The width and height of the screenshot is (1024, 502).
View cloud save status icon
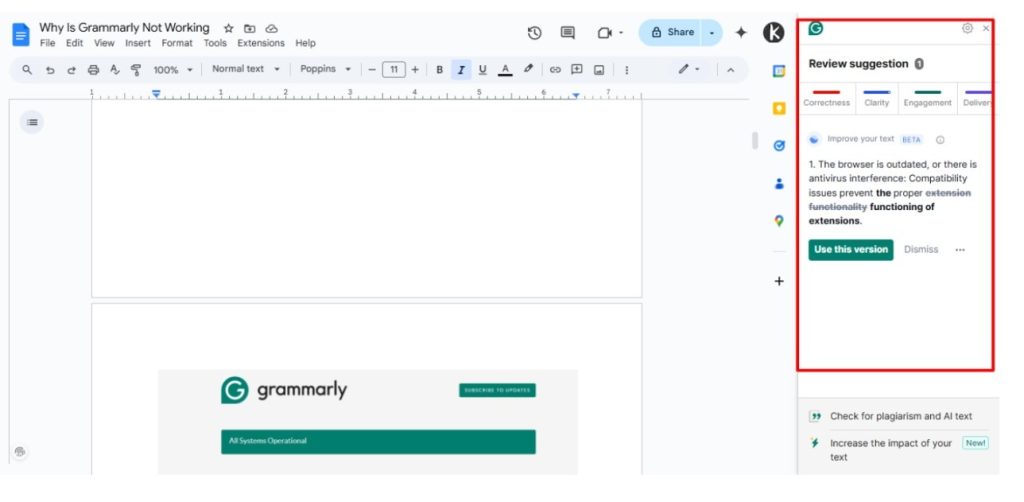[272, 29]
